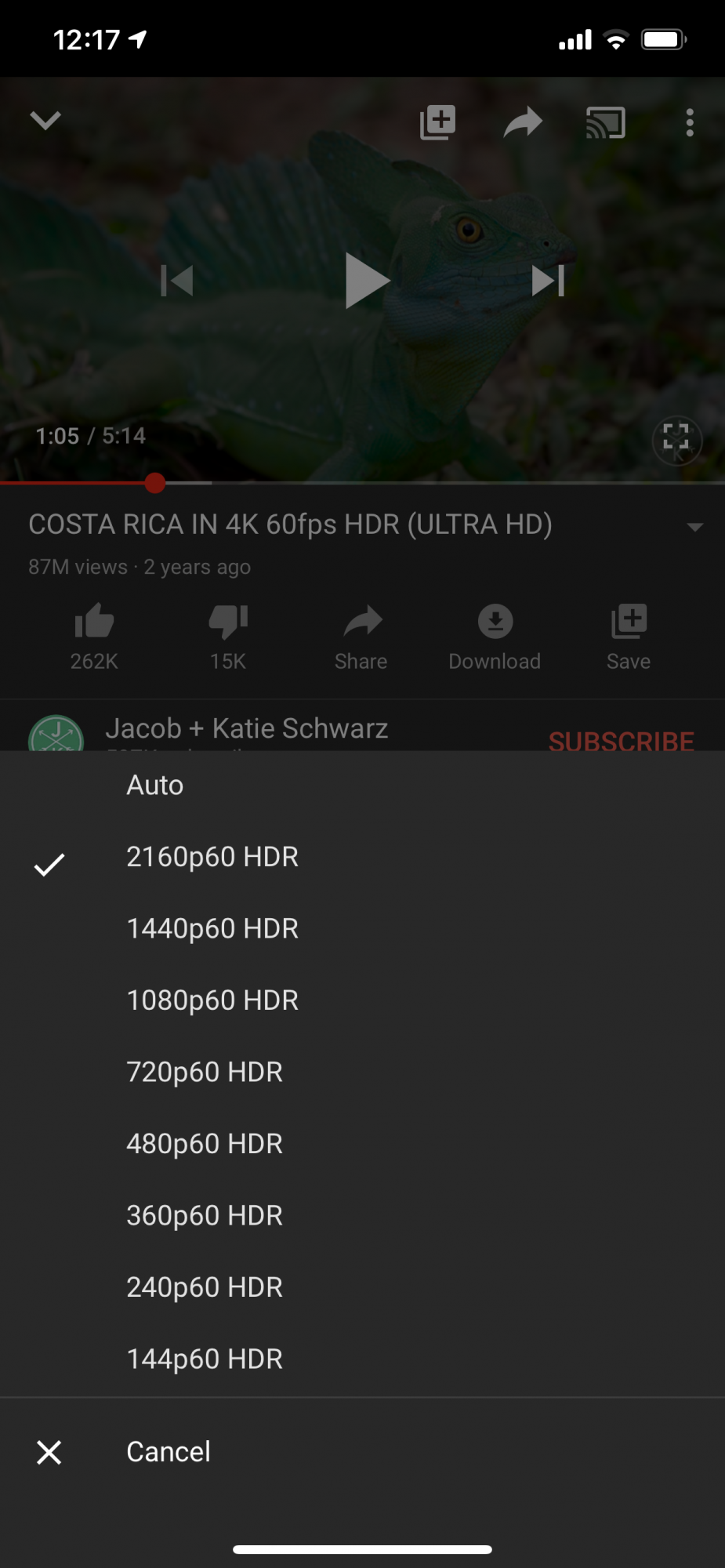Tap the share arrow in player header
The height and width of the screenshot is (1568, 725).
click(x=523, y=122)
